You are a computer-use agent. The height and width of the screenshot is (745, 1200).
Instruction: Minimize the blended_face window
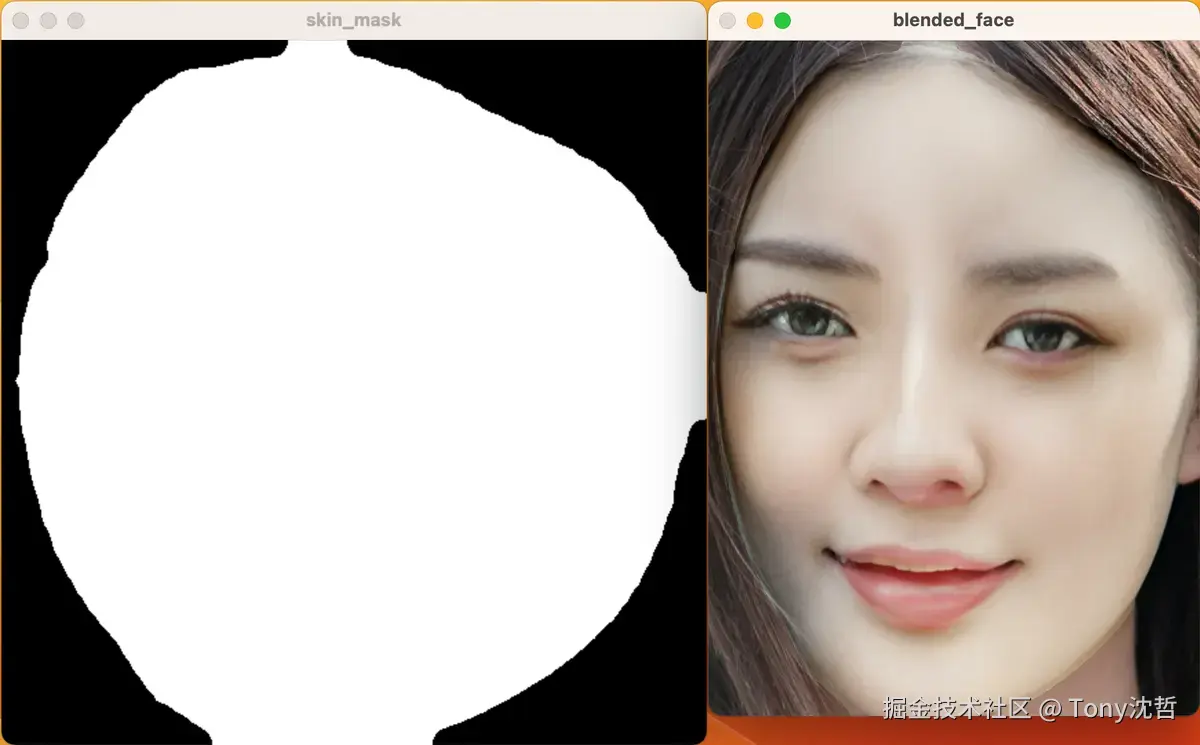(x=755, y=20)
